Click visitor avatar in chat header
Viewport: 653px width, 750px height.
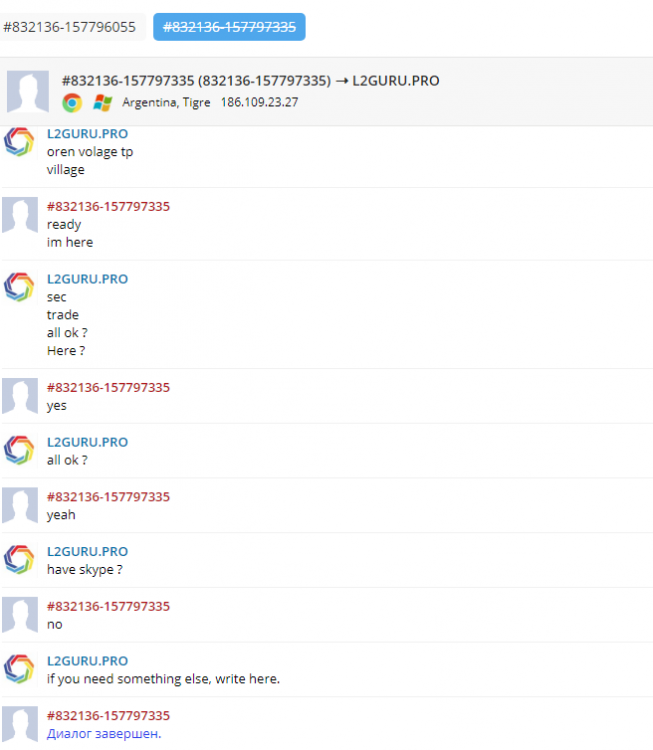(28, 92)
